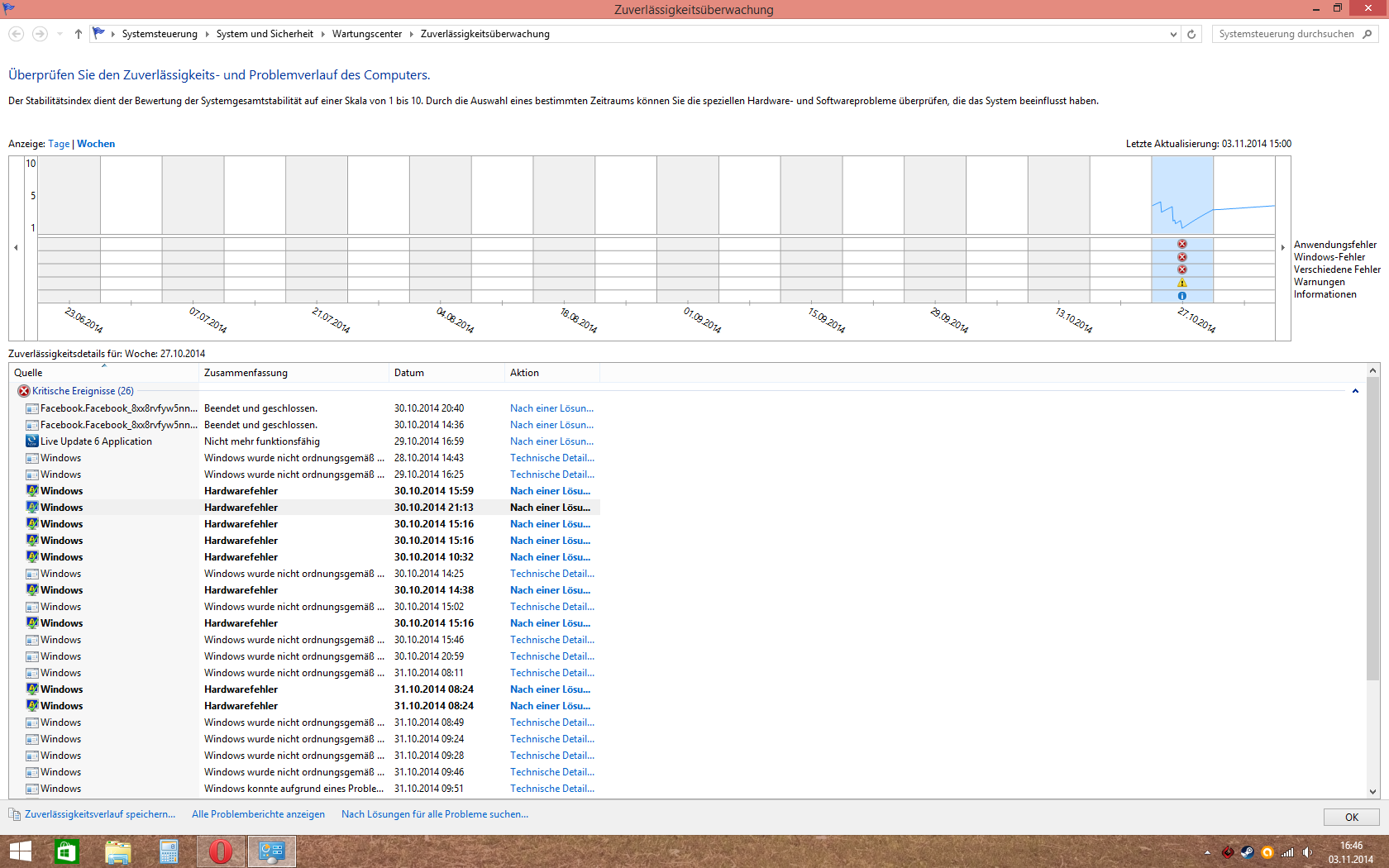Select the Informationen icon in the chart
The image size is (1389, 868).
1182,296
